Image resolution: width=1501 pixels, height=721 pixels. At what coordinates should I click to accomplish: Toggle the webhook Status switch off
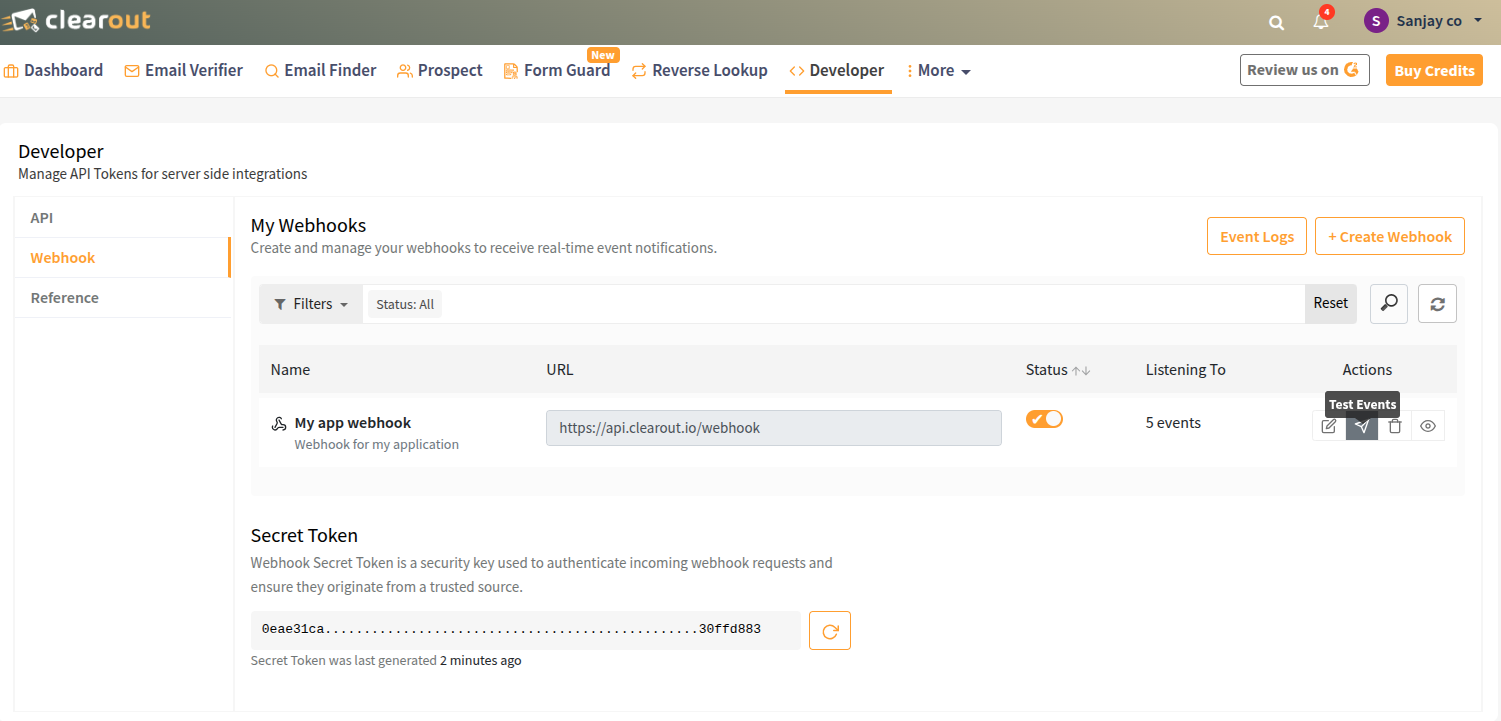point(1044,418)
